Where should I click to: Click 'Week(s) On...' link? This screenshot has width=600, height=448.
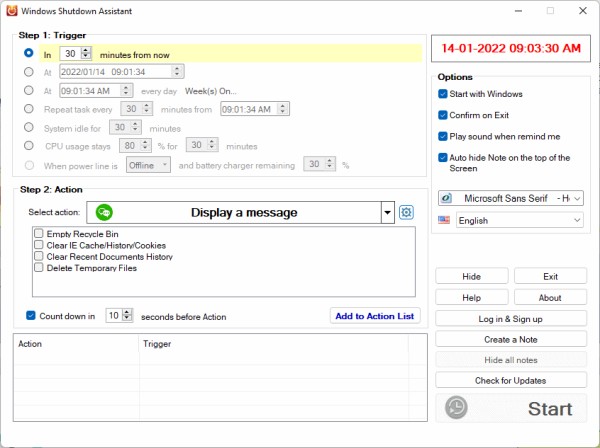211,91
